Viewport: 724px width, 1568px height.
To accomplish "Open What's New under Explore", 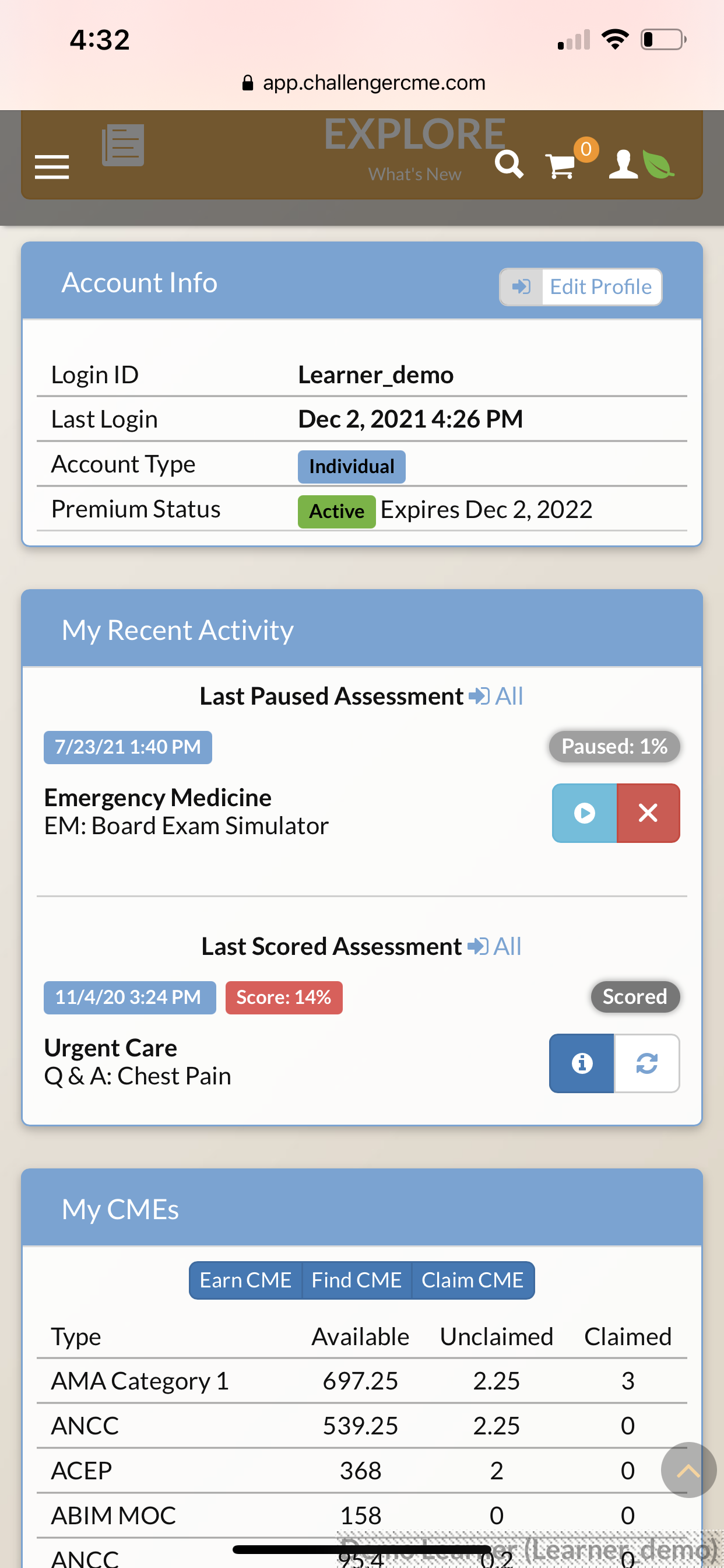I will (x=415, y=174).
